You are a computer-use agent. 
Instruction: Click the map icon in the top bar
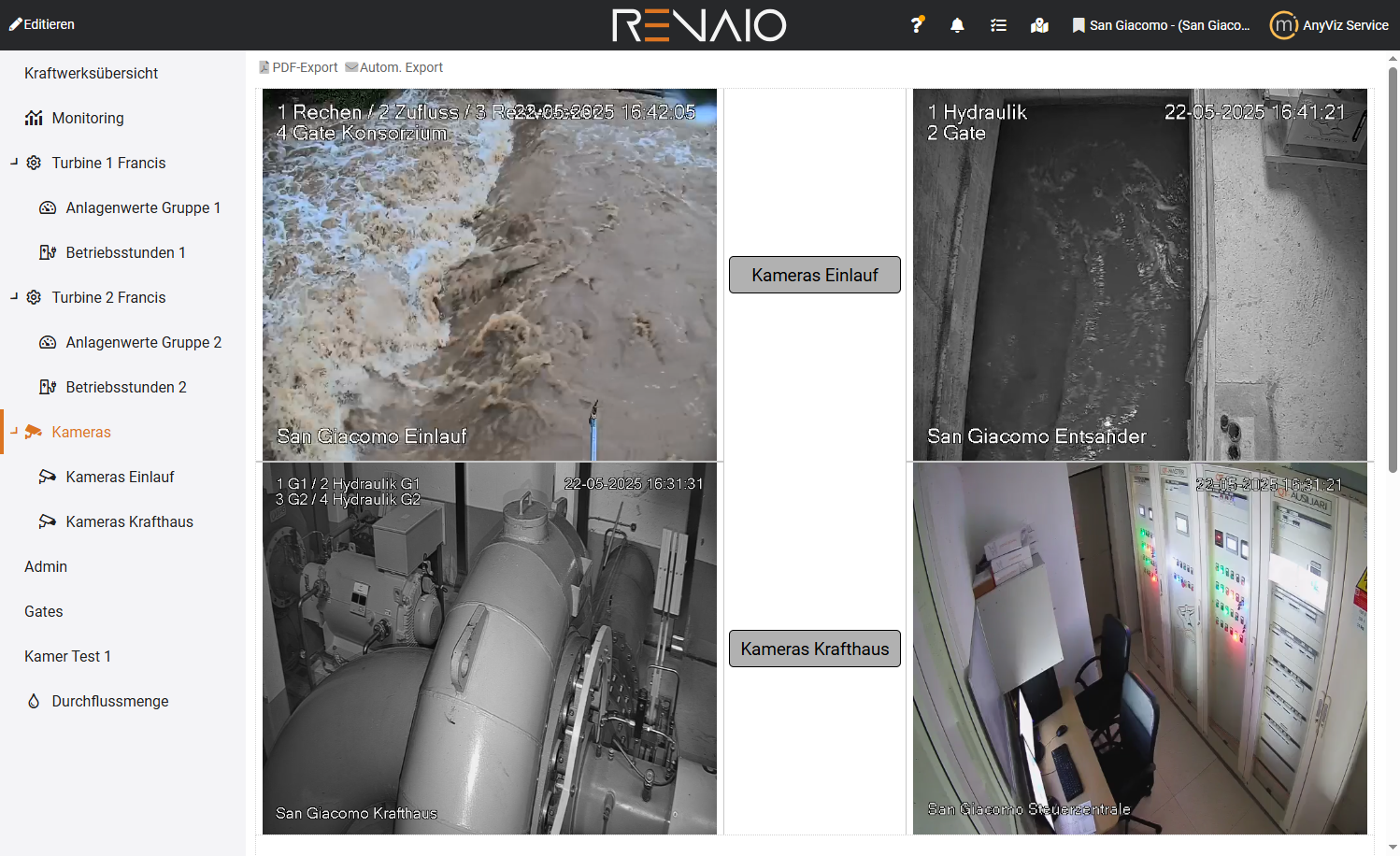[1039, 24]
